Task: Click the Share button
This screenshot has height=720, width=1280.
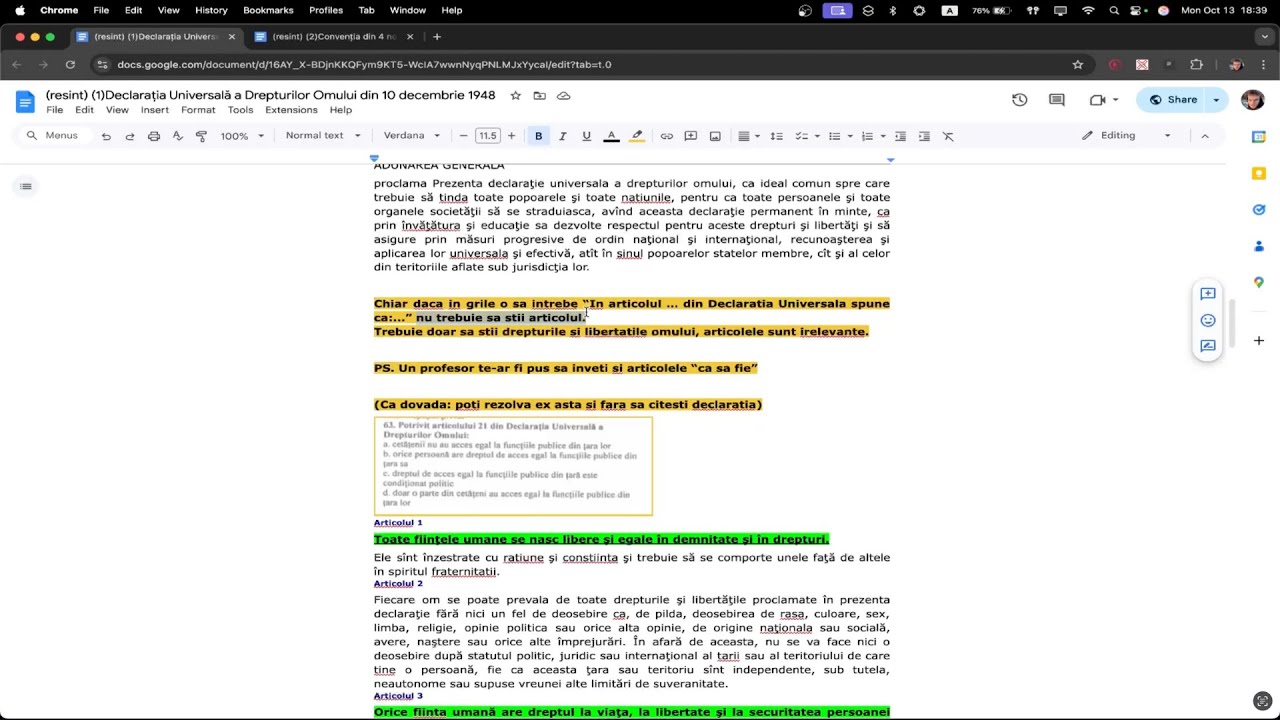Action: coord(1173,100)
